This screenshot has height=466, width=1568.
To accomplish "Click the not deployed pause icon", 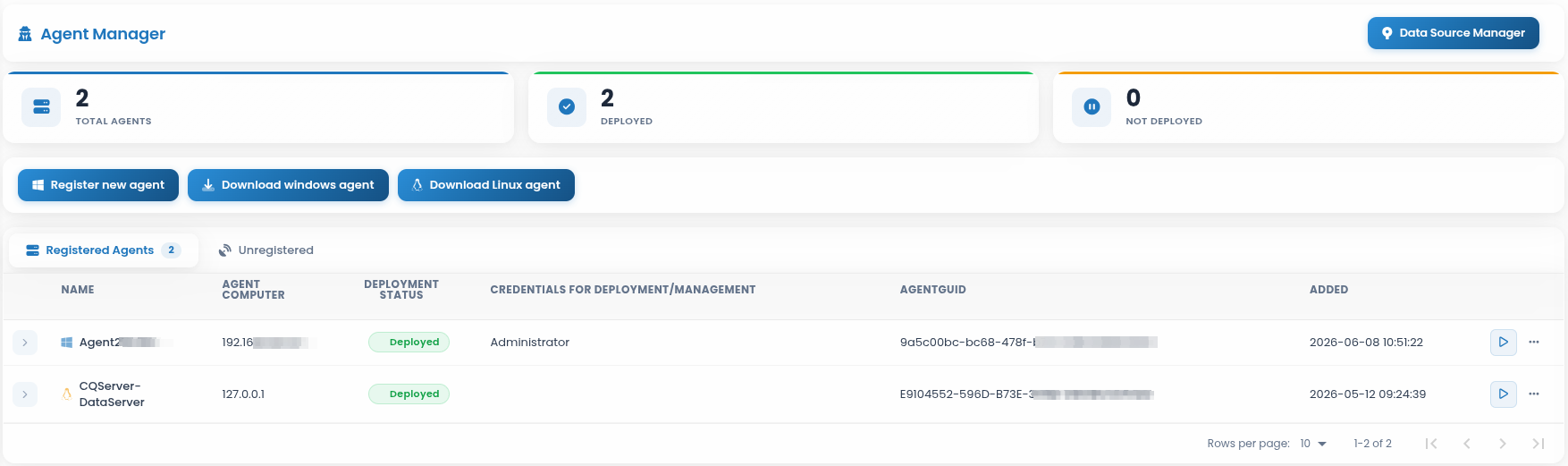I will pyautogui.click(x=1092, y=106).
